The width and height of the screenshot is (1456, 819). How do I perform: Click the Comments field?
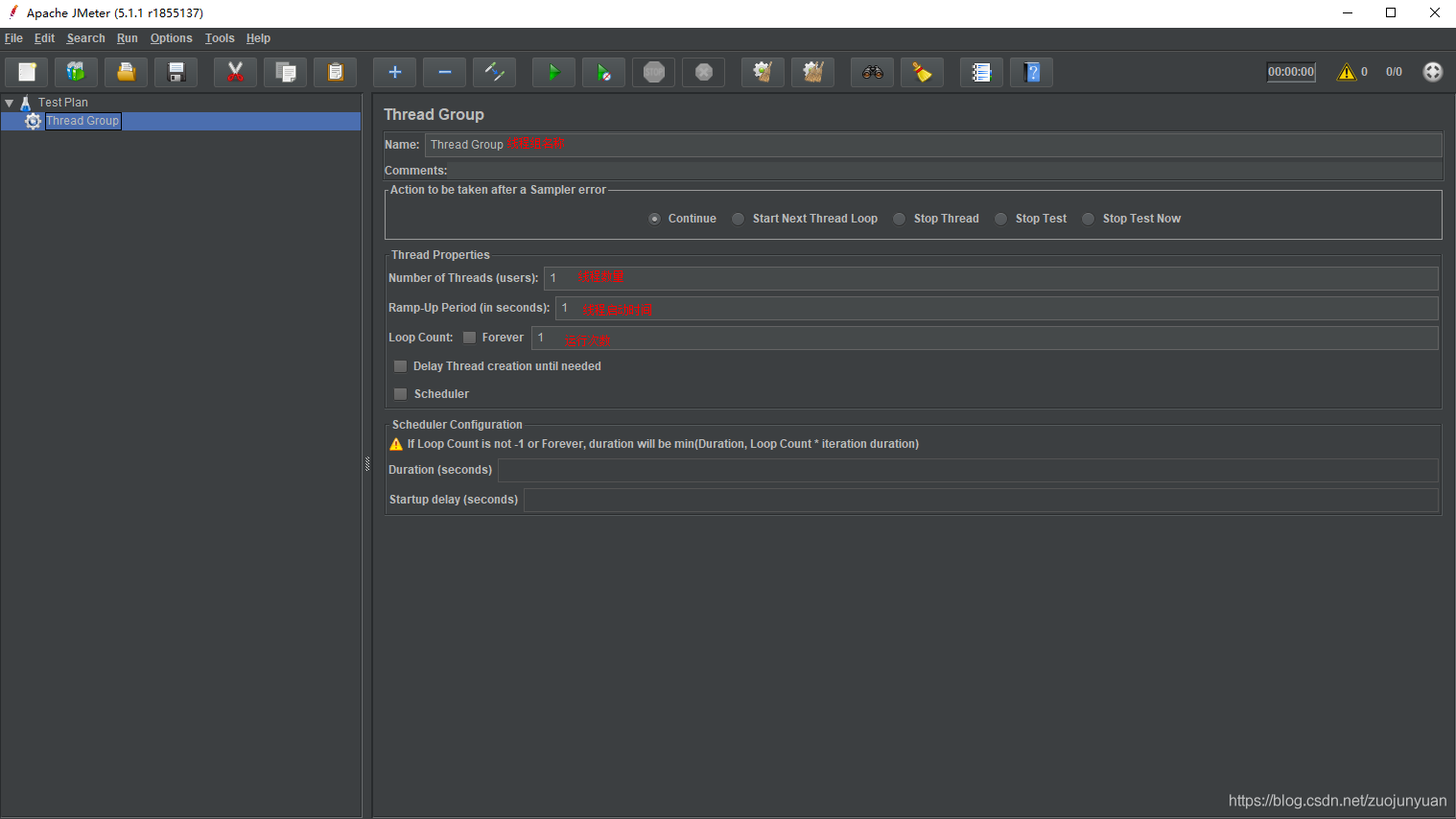click(945, 171)
